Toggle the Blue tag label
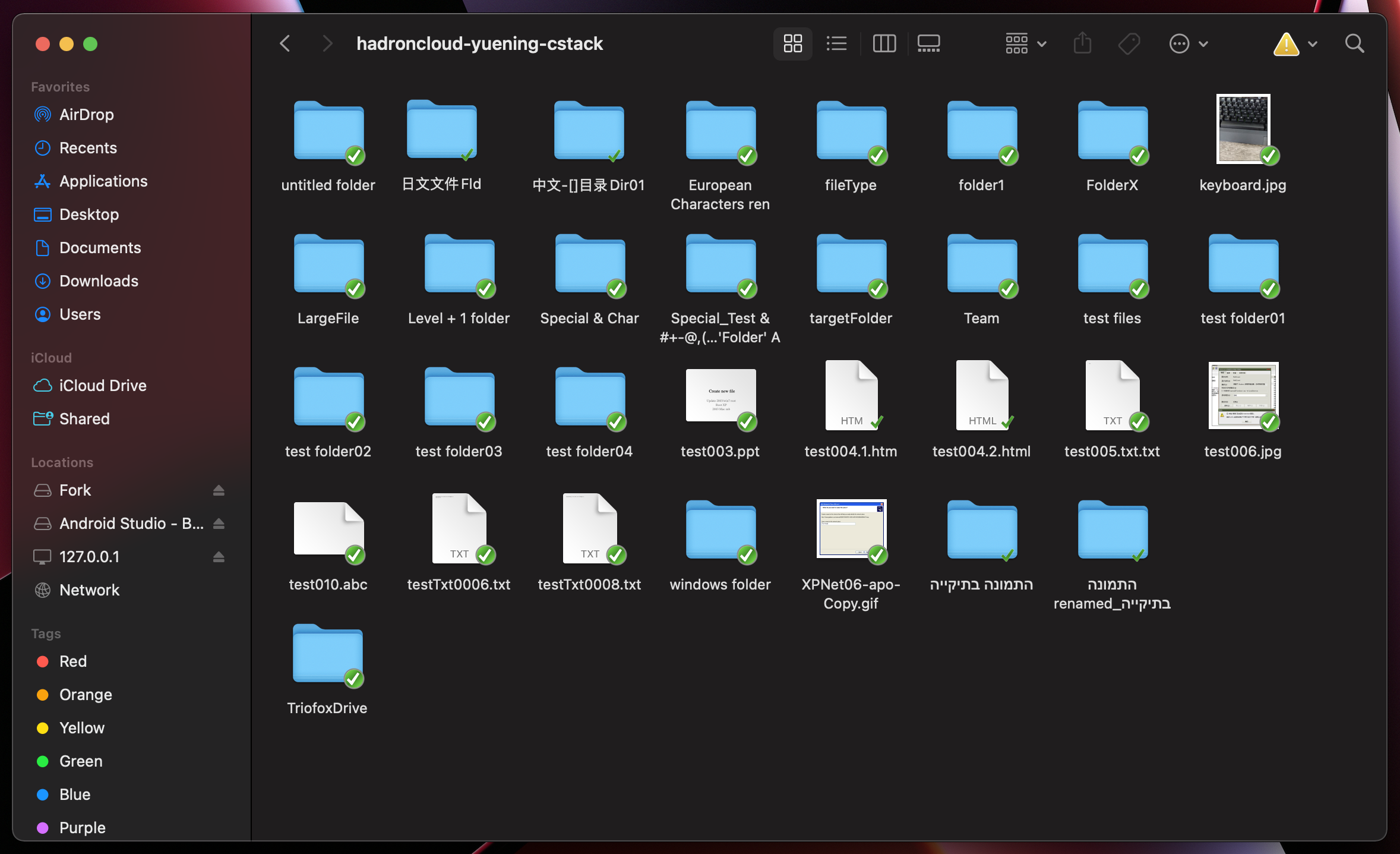The width and height of the screenshot is (1400, 854). [75, 794]
